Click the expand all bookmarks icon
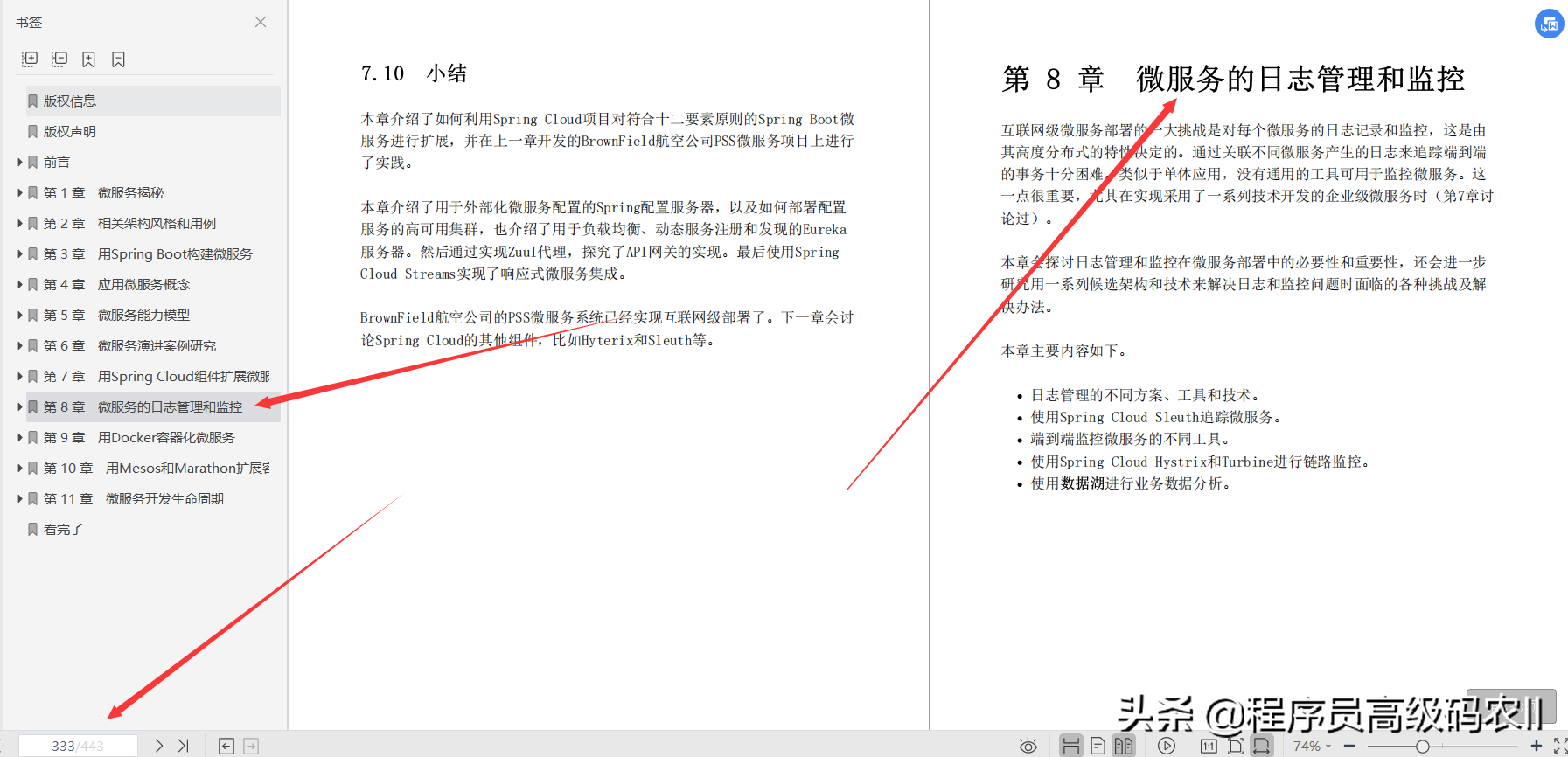 [x=30, y=59]
